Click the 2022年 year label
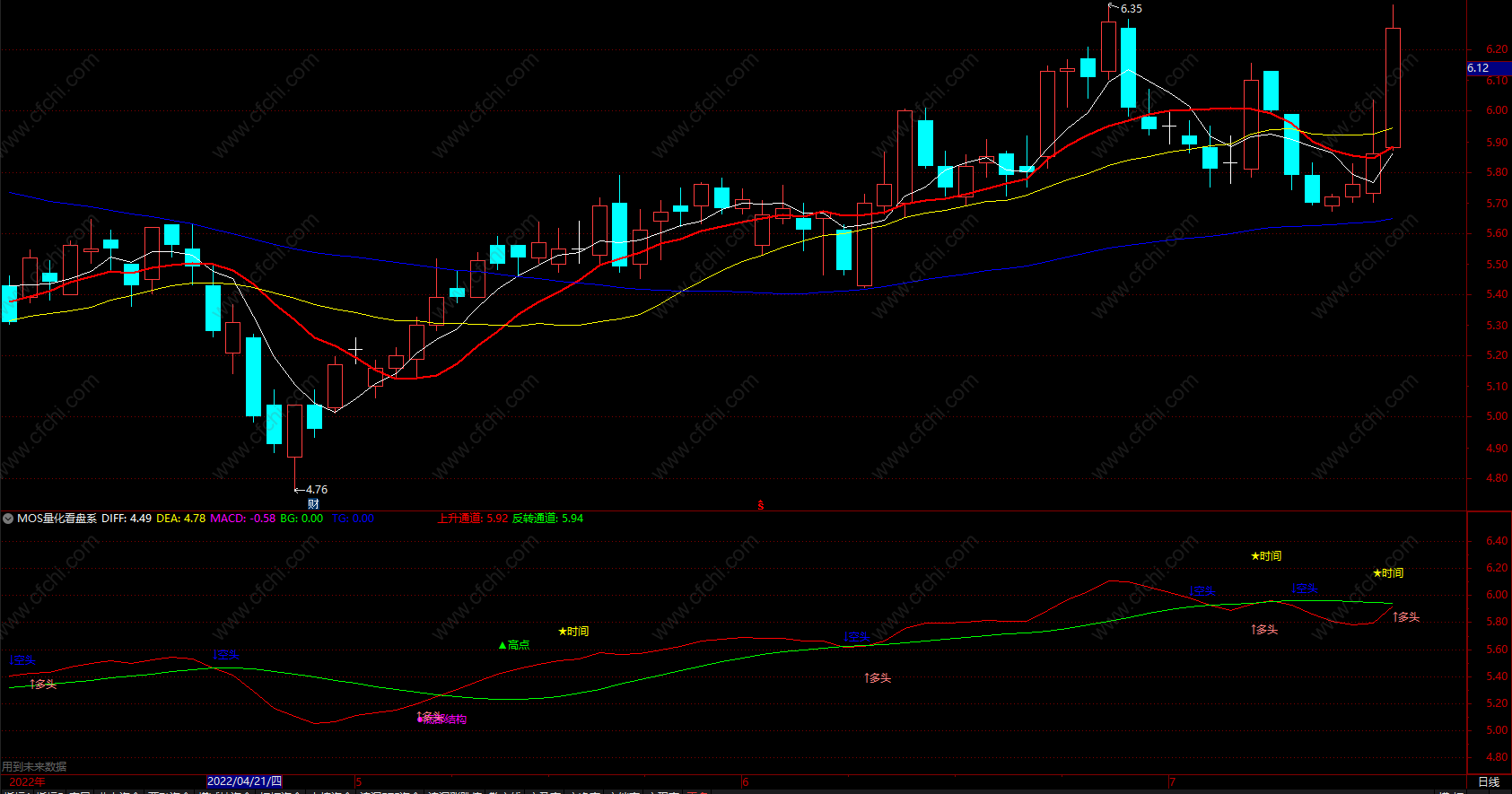The height and width of the screenshot is (794, 1512). [27, 782]
